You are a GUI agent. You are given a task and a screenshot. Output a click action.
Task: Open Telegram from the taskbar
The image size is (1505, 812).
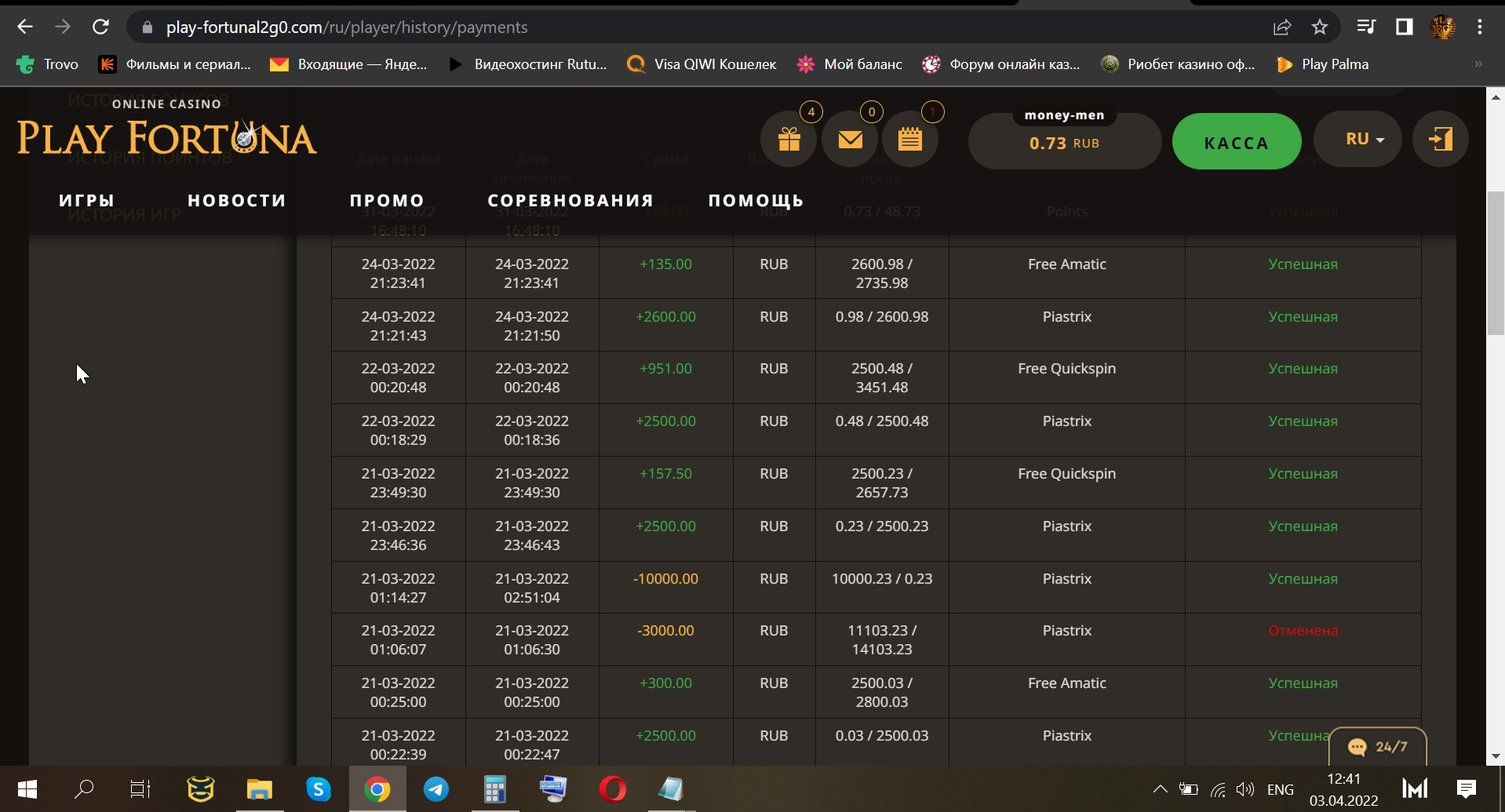pos(436,789)
